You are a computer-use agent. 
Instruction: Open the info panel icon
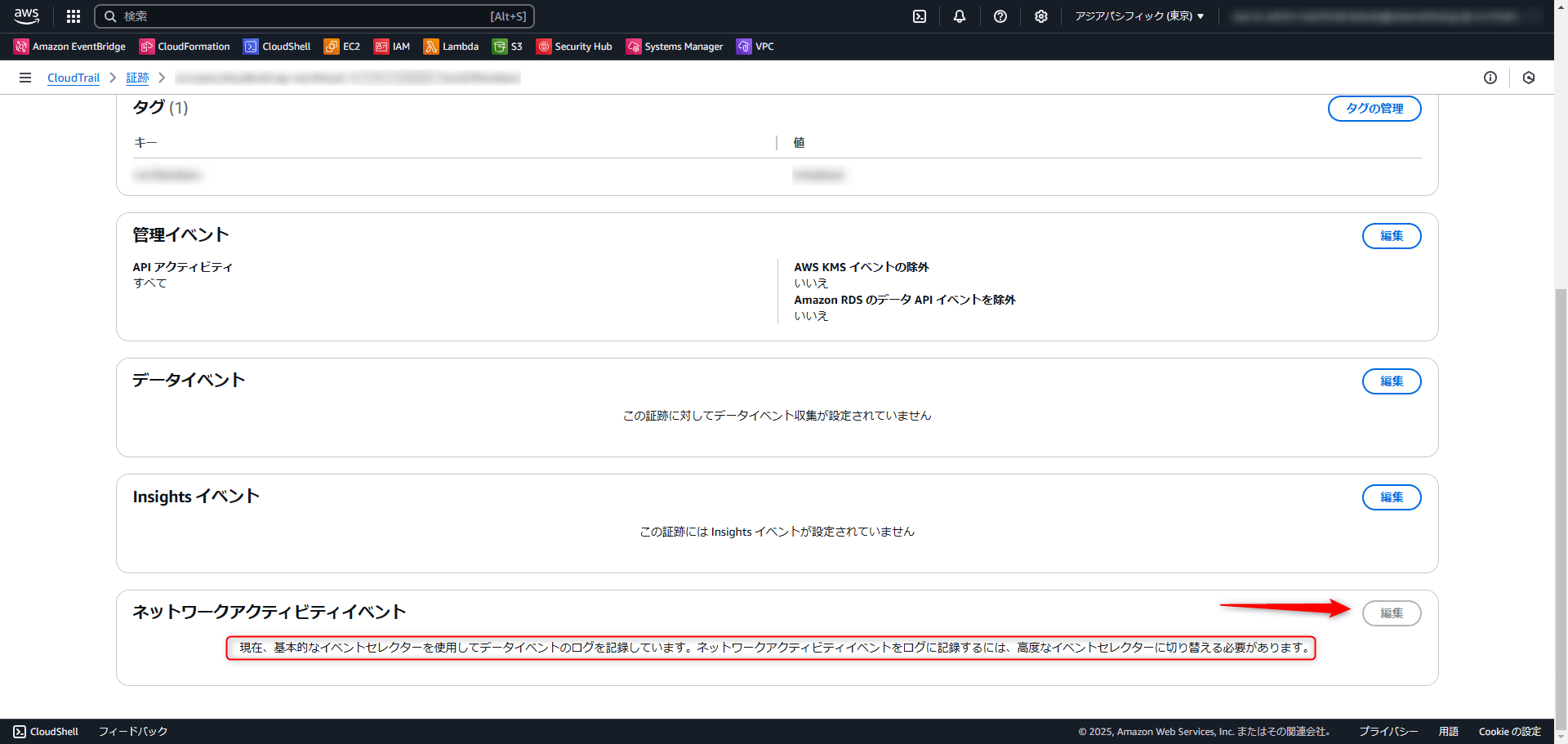1490,78
